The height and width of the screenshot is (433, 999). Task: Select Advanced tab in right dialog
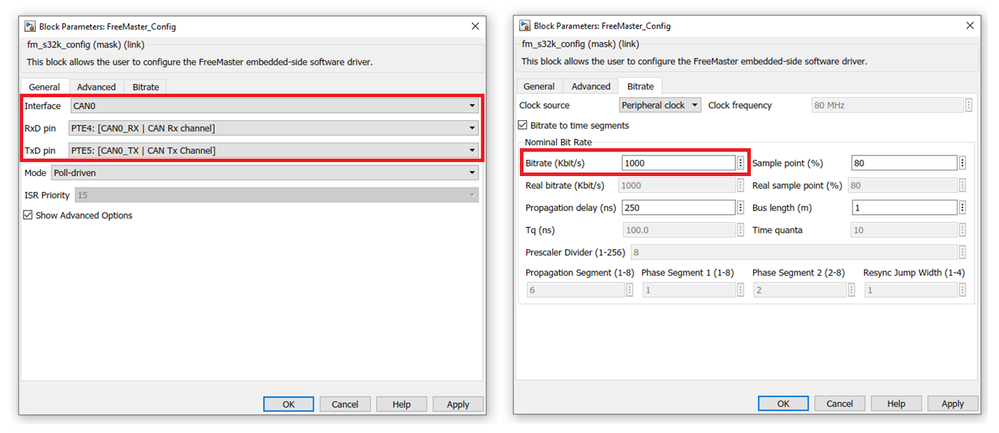pos(591,86)
